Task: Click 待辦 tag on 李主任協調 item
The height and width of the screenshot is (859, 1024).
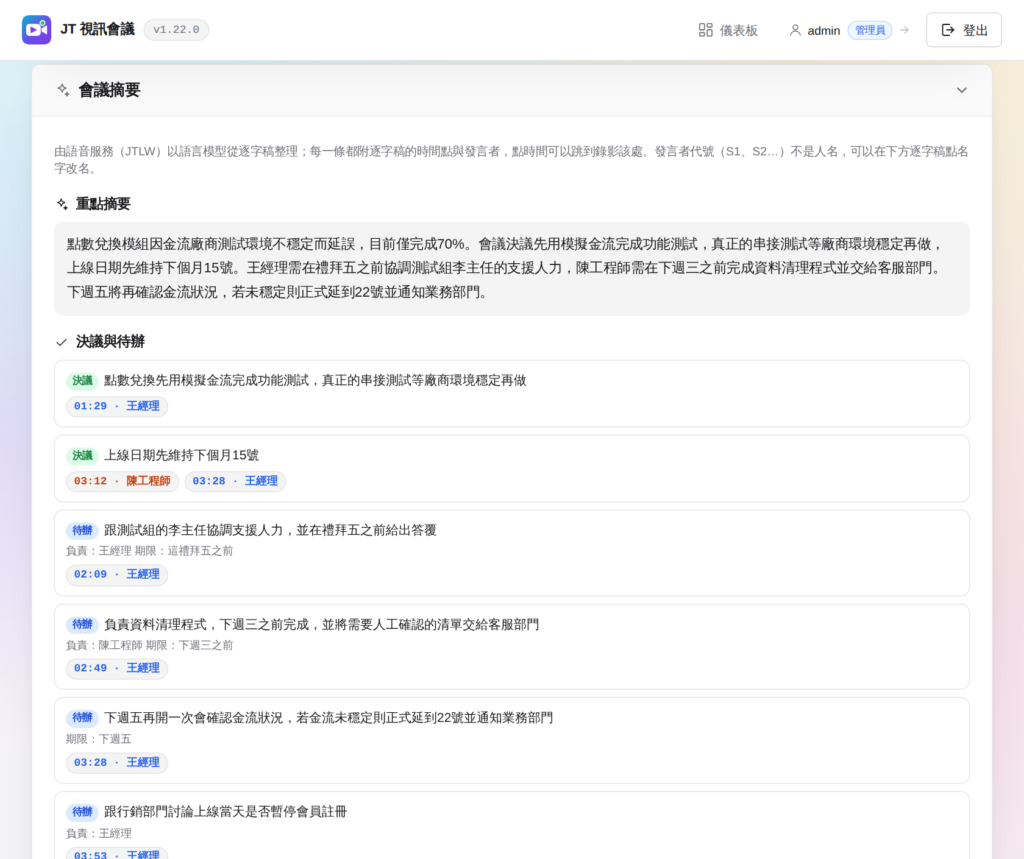Action: coord(82,530)
